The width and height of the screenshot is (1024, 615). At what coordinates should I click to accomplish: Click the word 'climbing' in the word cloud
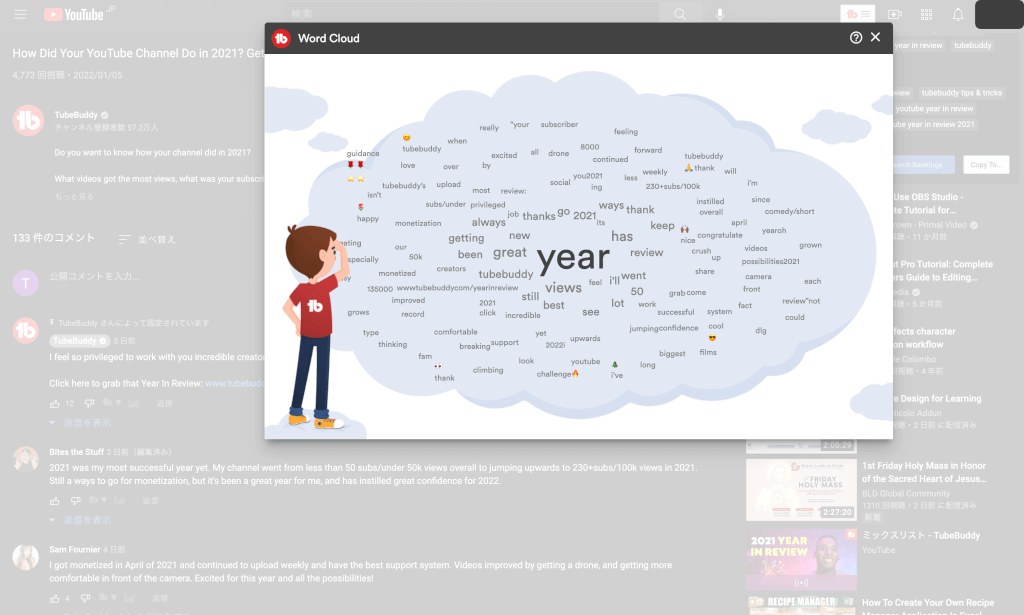click(x=488, y=370)
